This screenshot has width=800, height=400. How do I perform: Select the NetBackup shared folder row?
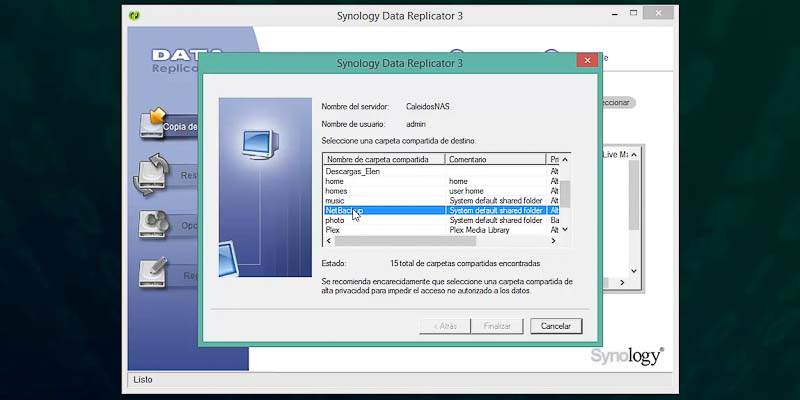pyautogui.click(x=441, y=210)
